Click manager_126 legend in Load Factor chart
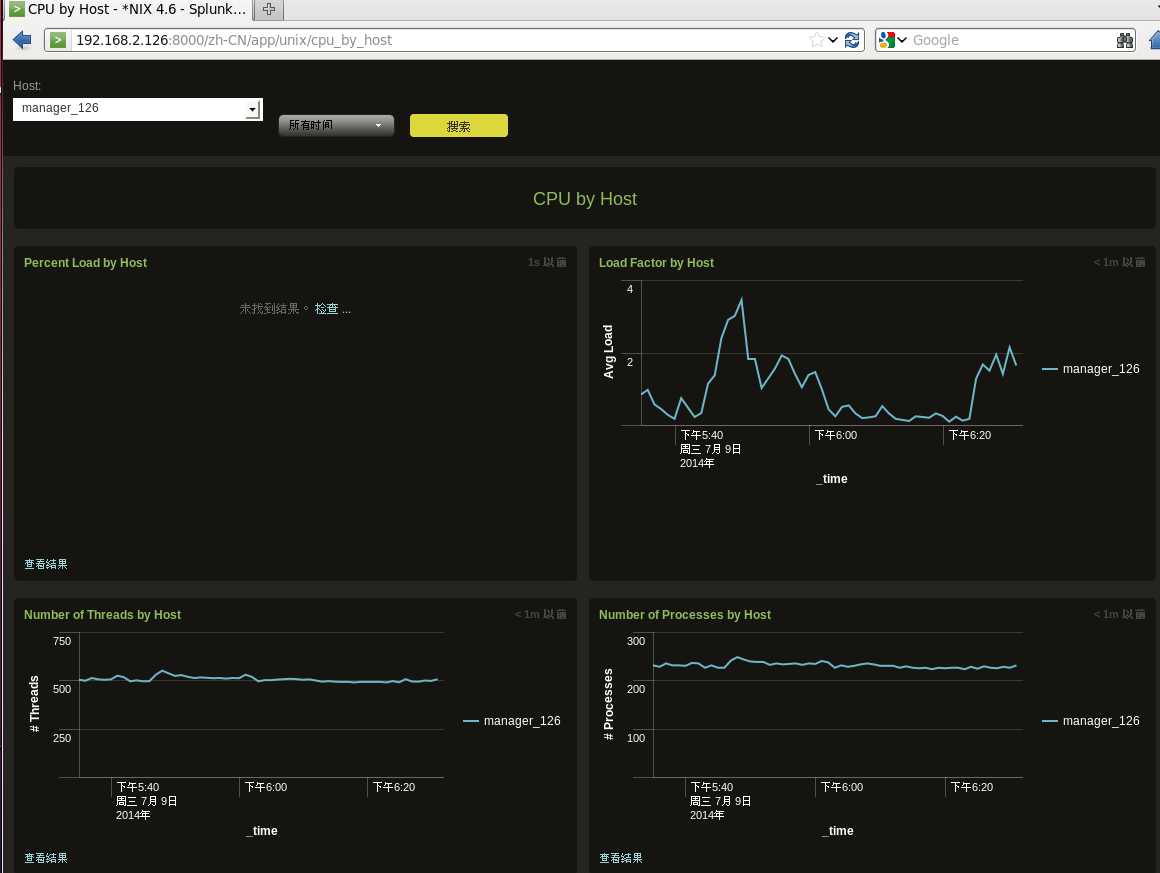The height and width of the screenshot is (873, 1160). (1090, 368)
